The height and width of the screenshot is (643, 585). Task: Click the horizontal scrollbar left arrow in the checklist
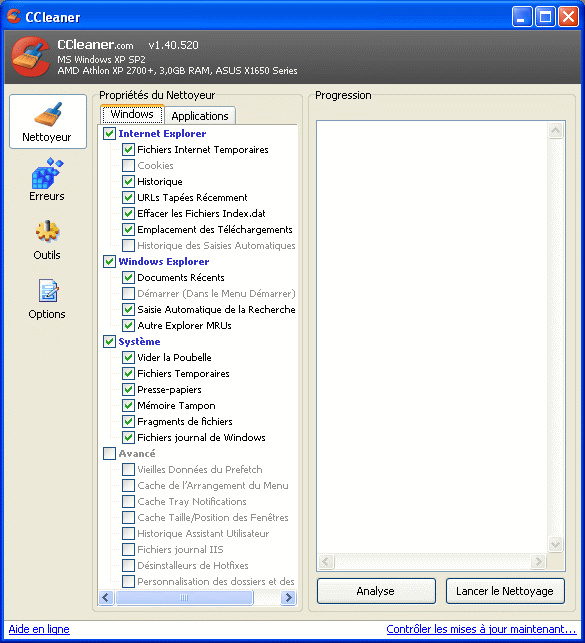pos(106,597)
